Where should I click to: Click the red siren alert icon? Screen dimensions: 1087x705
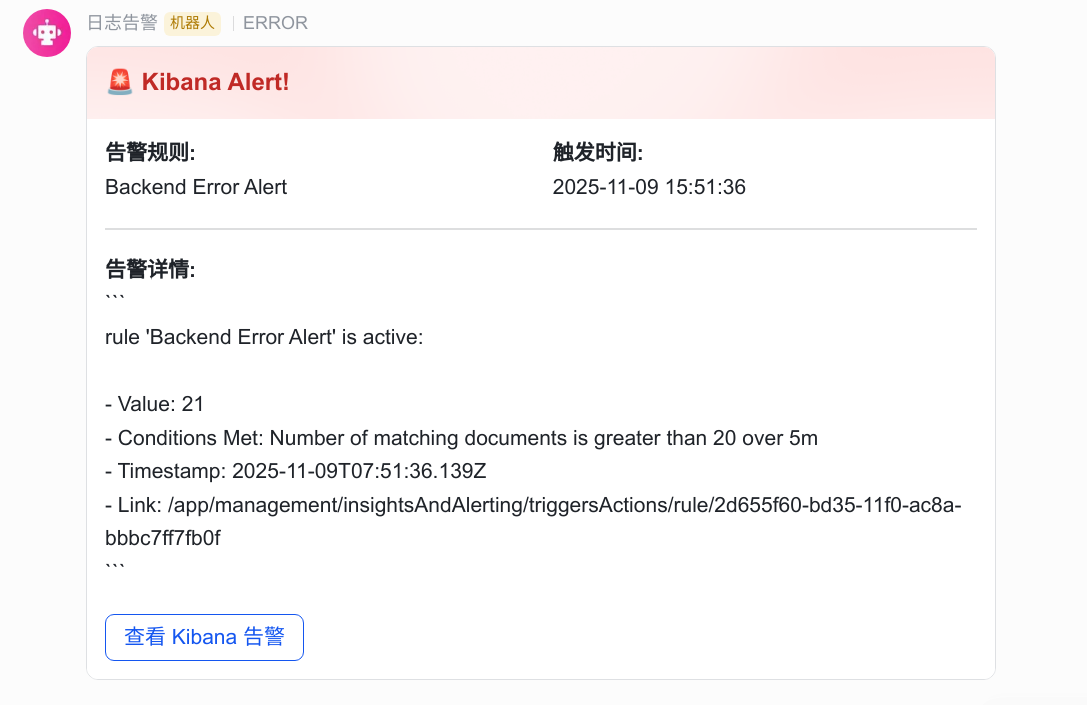(x=119, y=82)
